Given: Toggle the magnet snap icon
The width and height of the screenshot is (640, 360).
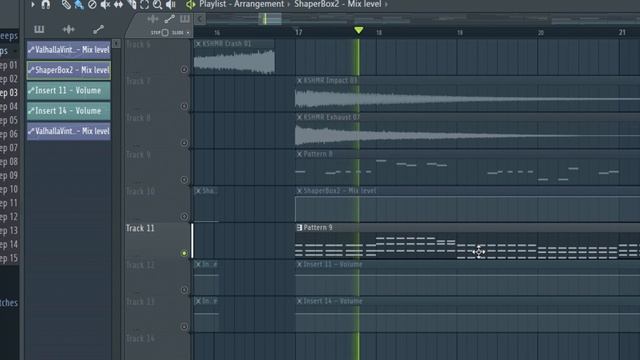Looking at the screenshot, I should 46,4.
